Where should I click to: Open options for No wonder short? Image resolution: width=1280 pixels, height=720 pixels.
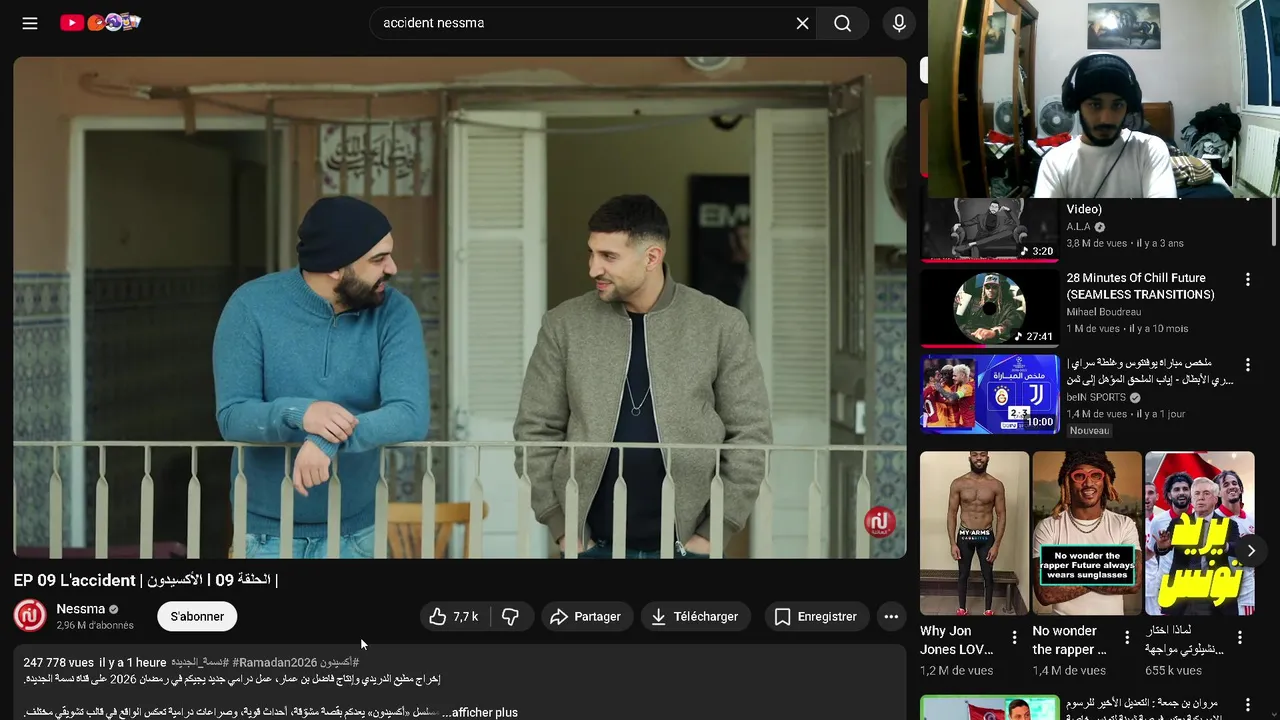coord(1127,637)
